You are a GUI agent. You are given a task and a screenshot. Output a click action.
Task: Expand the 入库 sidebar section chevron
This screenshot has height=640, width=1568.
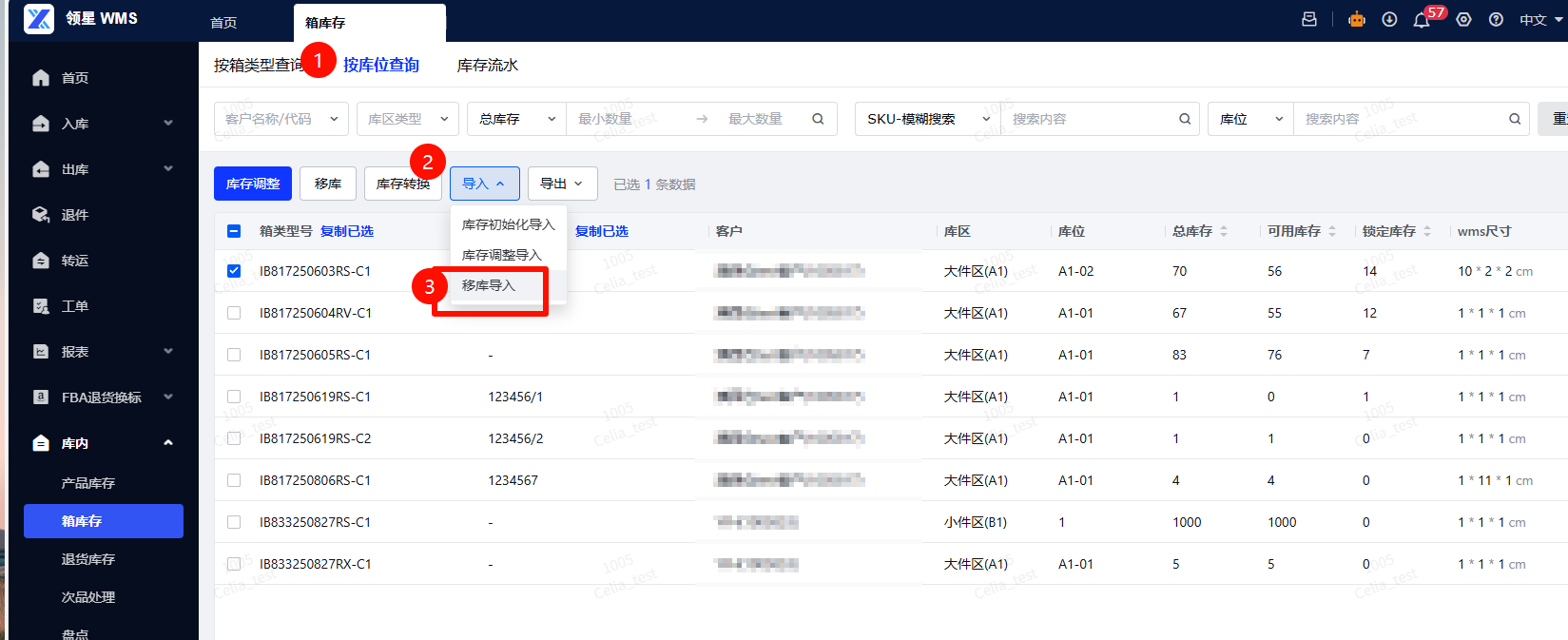tap(168, 124)
